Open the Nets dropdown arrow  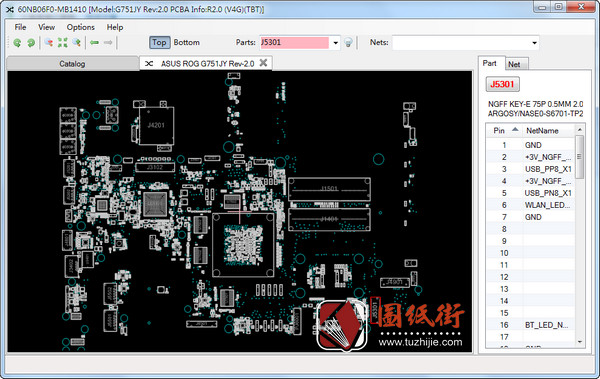[x=534, y=43]
